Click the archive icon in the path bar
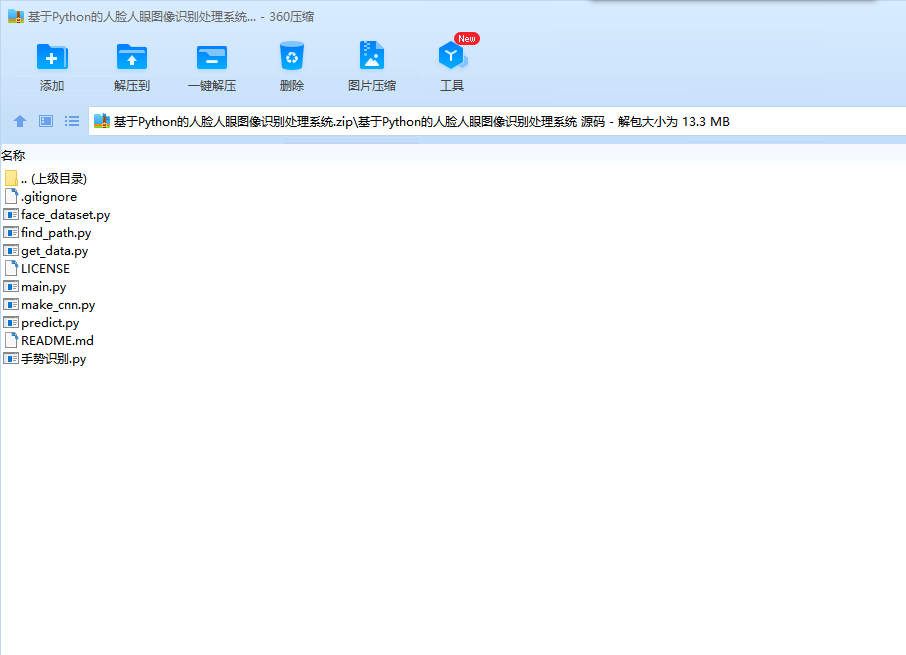Screen dimensions: 906x655 tap(102, 121)
